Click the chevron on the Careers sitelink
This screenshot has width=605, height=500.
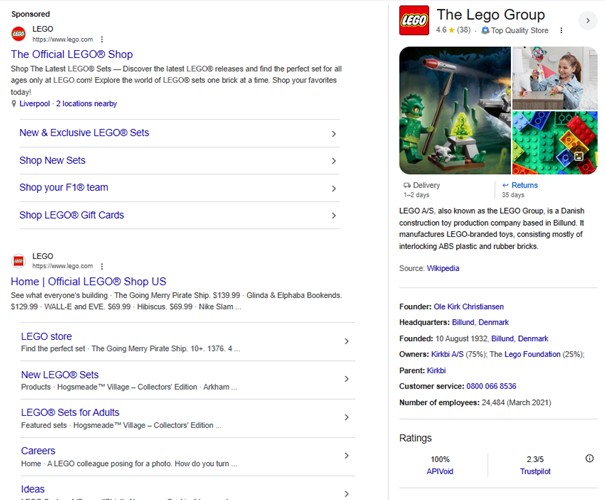(x=346, y=456)
